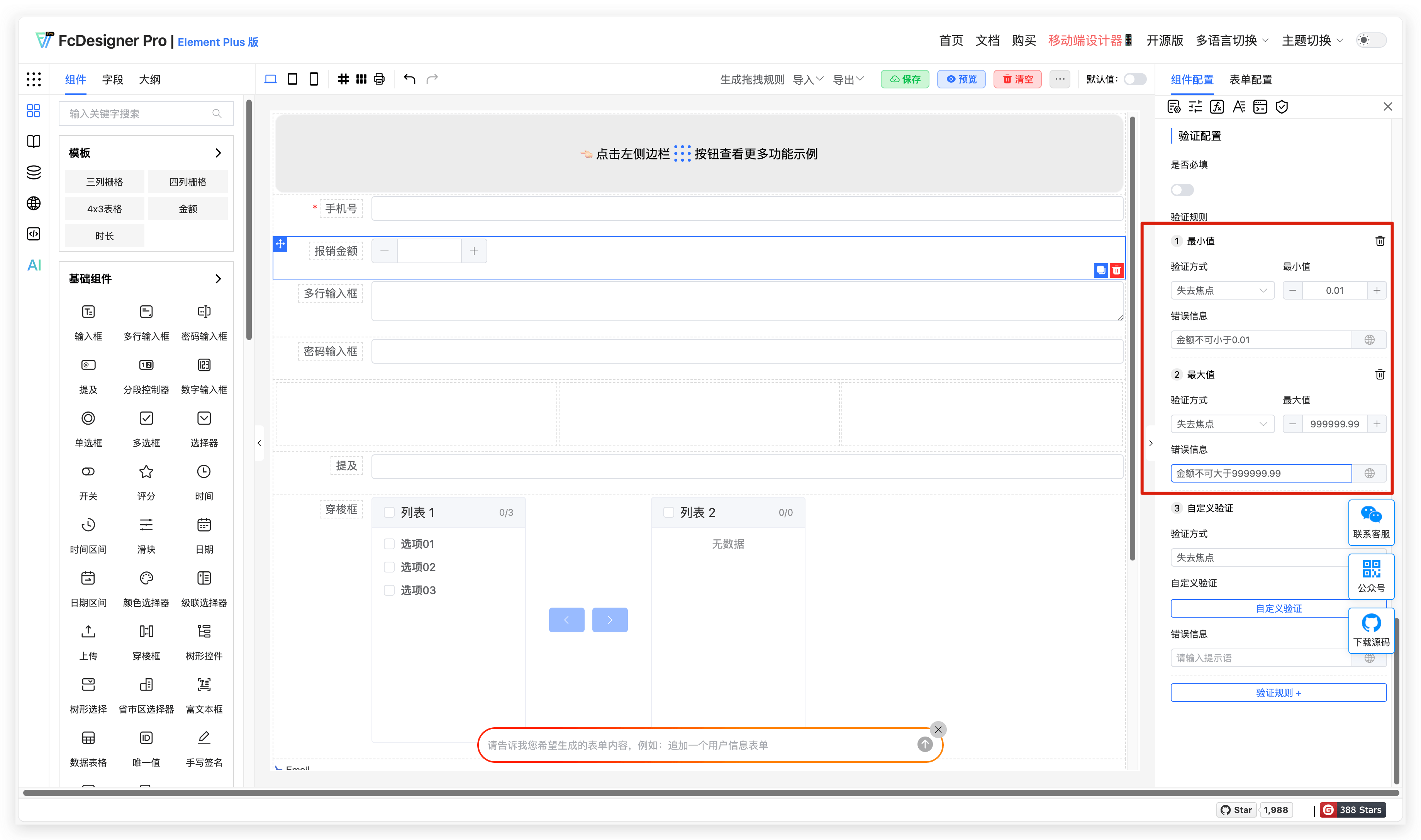
Task: Enable the 默认值 toggle switch
Action: coord(1134,79)
